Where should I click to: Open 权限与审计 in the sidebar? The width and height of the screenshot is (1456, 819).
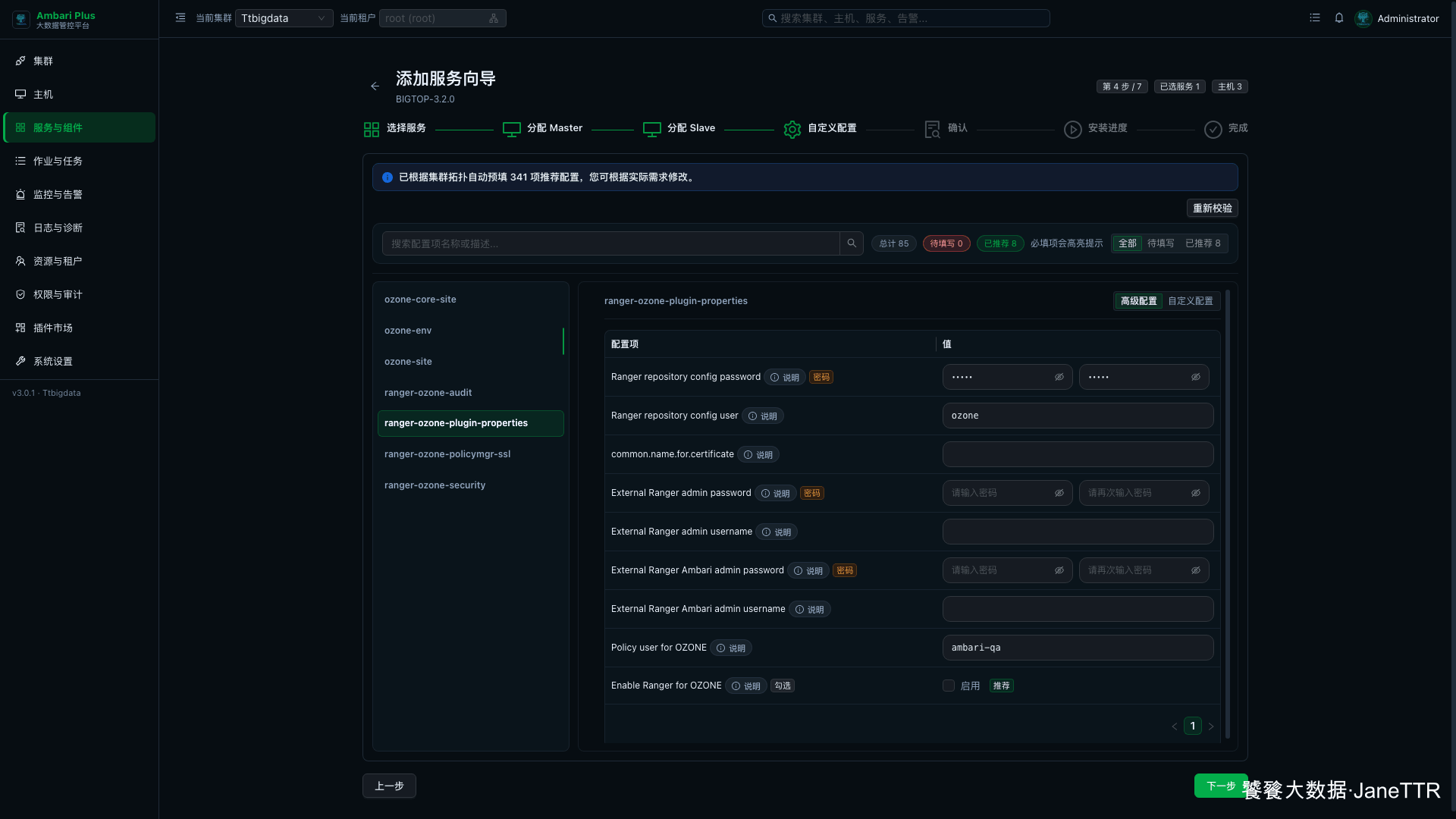pos(79,294)
